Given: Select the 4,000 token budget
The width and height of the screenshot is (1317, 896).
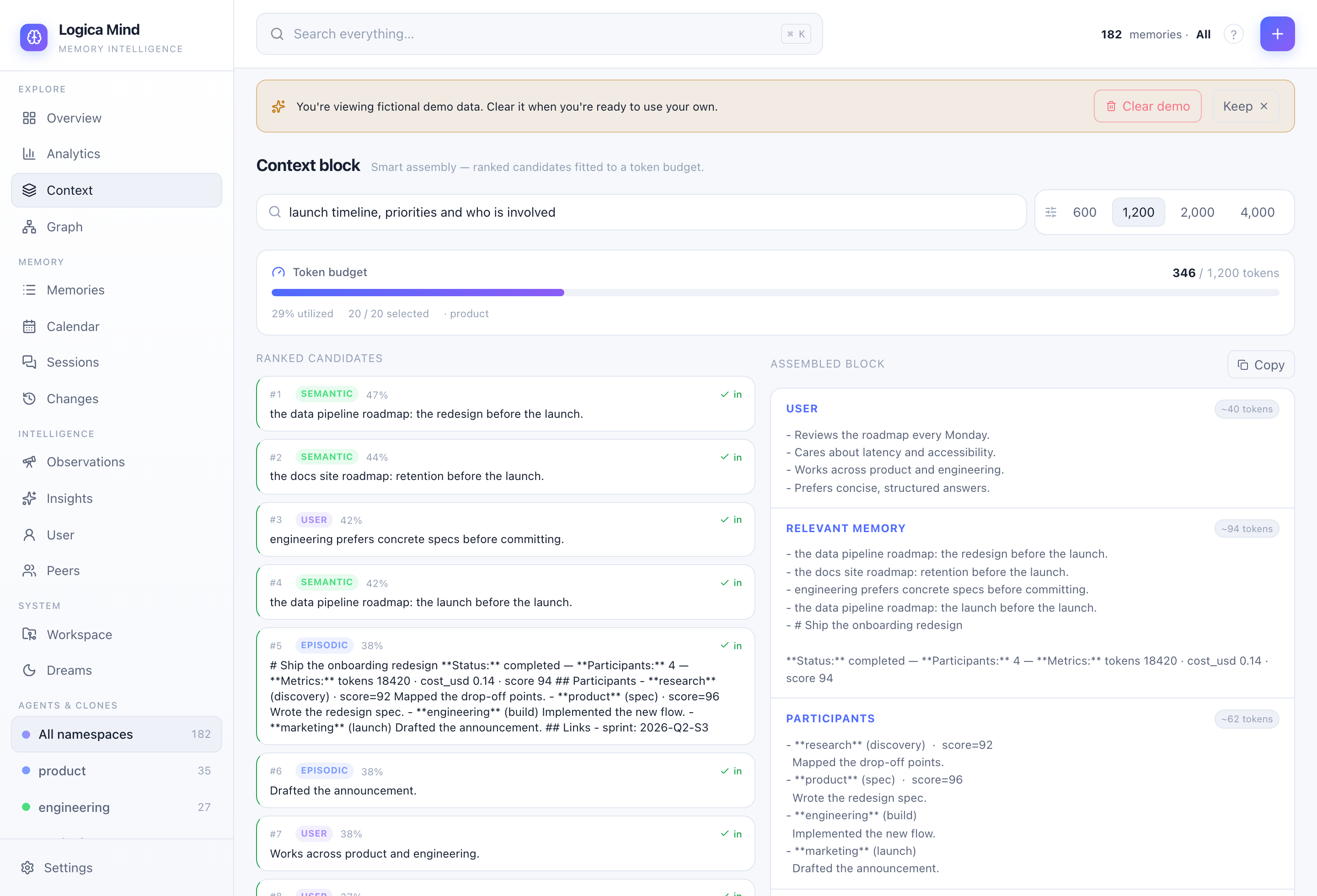Looking at the screenshot, I should 1257,213.
